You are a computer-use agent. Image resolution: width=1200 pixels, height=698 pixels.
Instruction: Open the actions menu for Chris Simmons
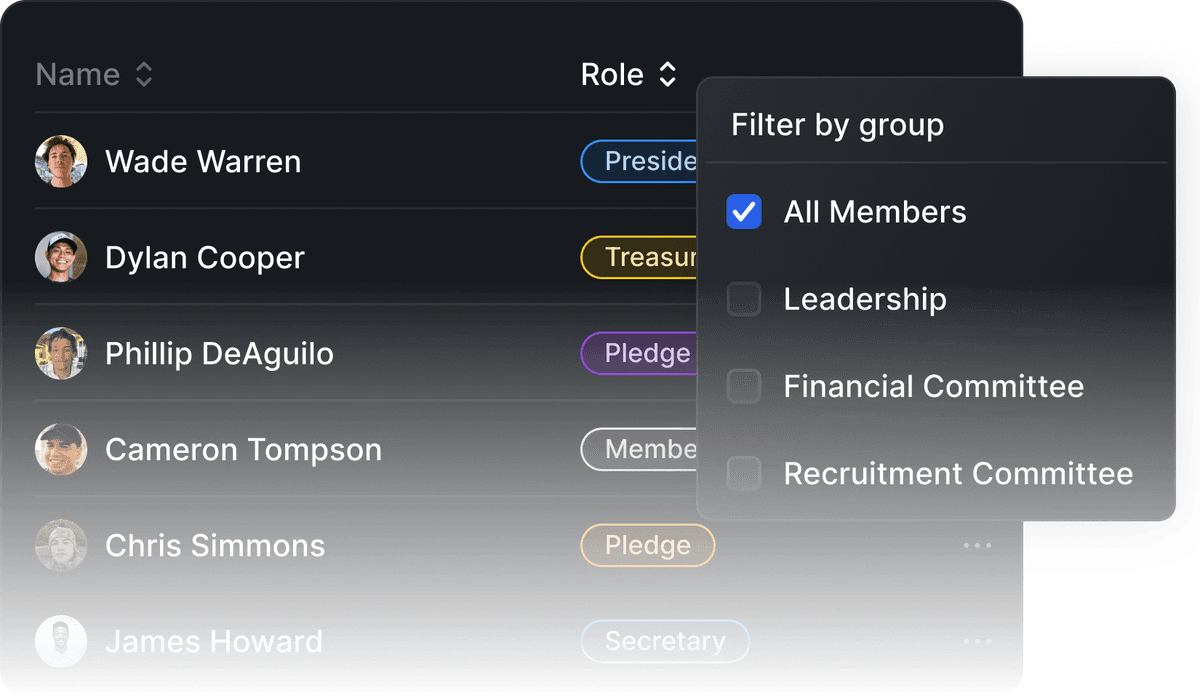point(977,545)
